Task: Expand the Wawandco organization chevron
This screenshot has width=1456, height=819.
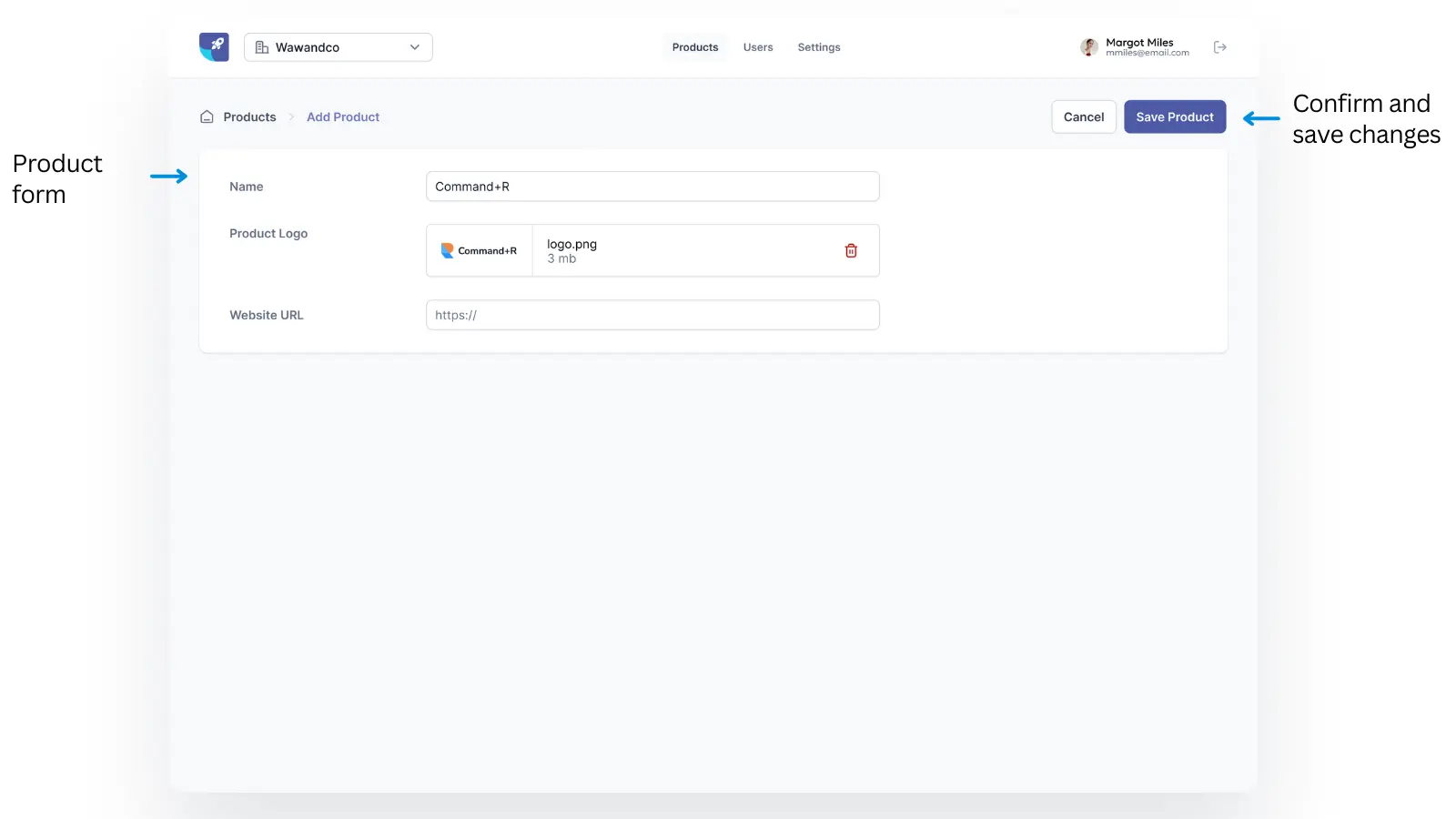Action: click(415, 47)
